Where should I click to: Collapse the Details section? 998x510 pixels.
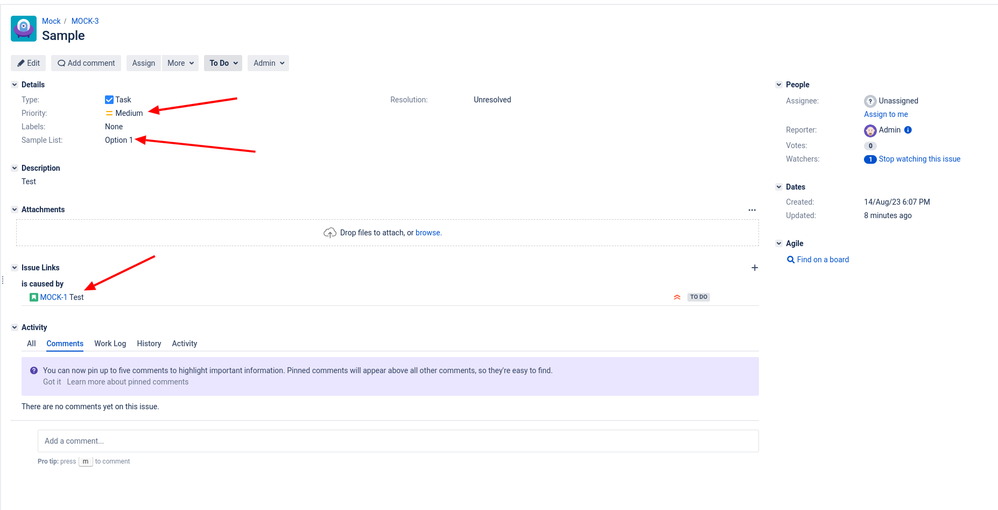15,85
